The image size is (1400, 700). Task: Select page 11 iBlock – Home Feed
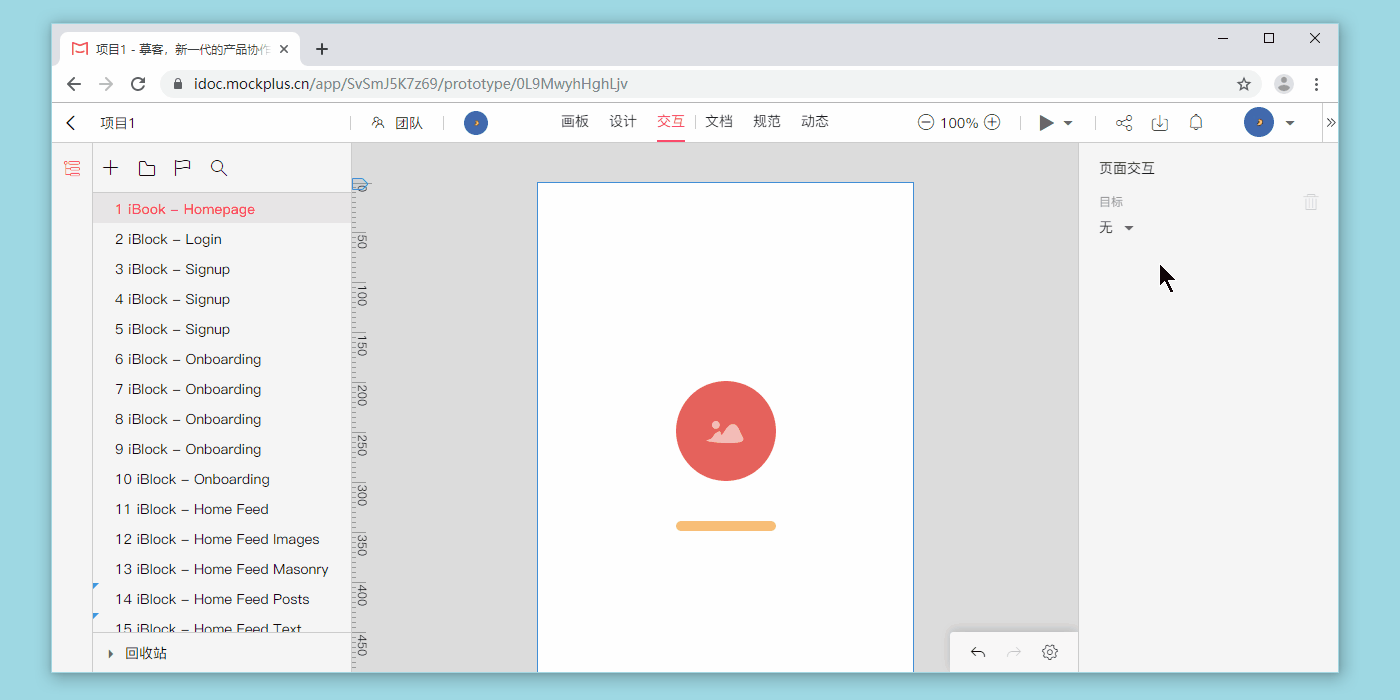192,509
